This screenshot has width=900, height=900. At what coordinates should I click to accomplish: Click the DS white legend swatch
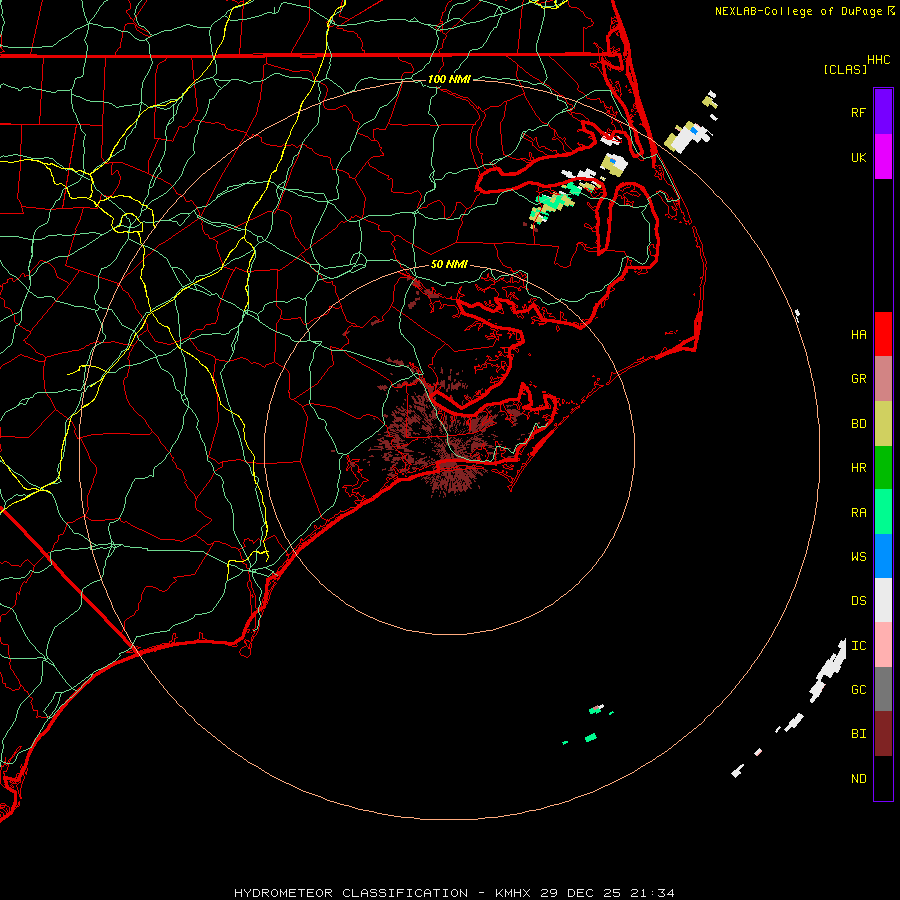(x=883, y=600)
